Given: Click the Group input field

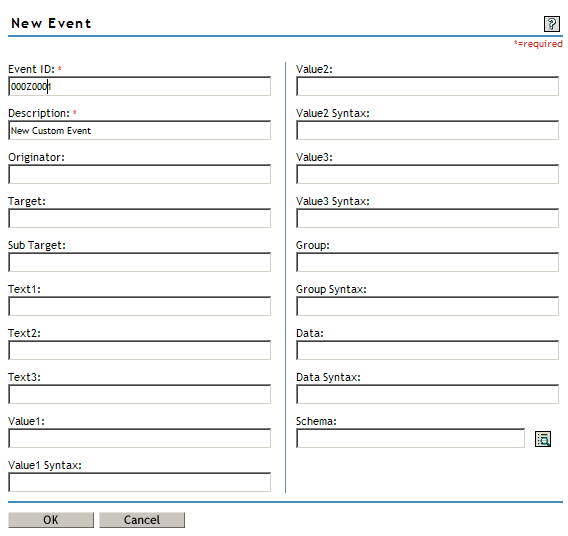Looking at the screenshot, I should [x=427, y=262].
